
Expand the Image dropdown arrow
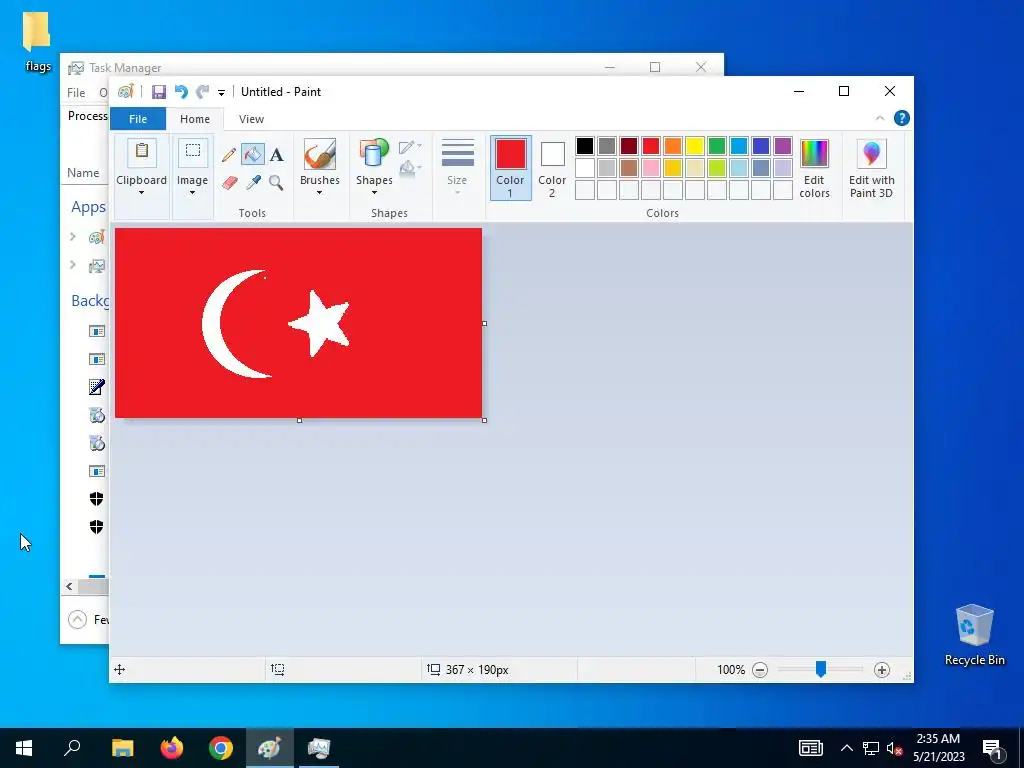pos(192,193)
